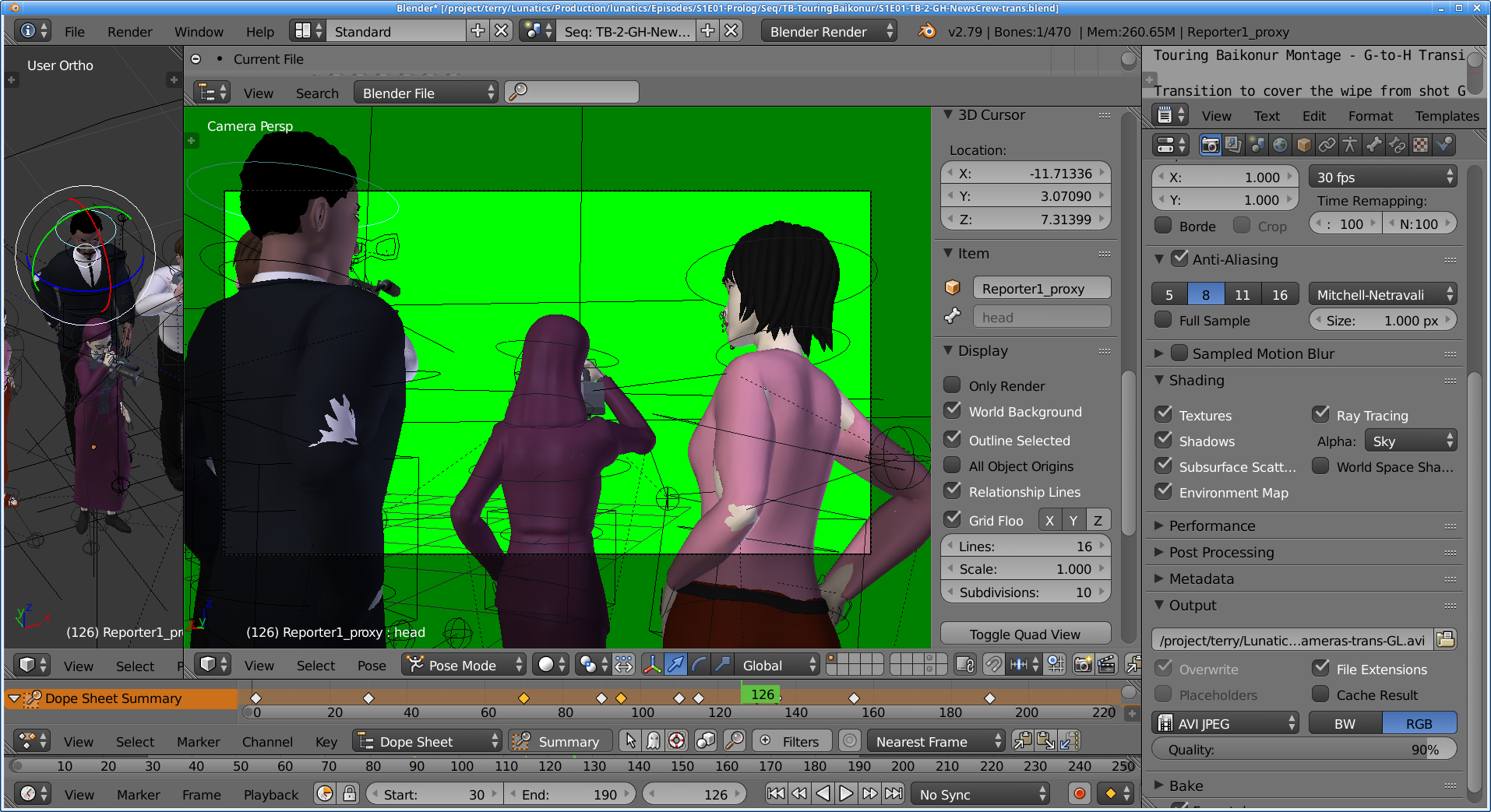
Task: Select anti-aliasing sample count 16
Action: [x=1279, y=295]
